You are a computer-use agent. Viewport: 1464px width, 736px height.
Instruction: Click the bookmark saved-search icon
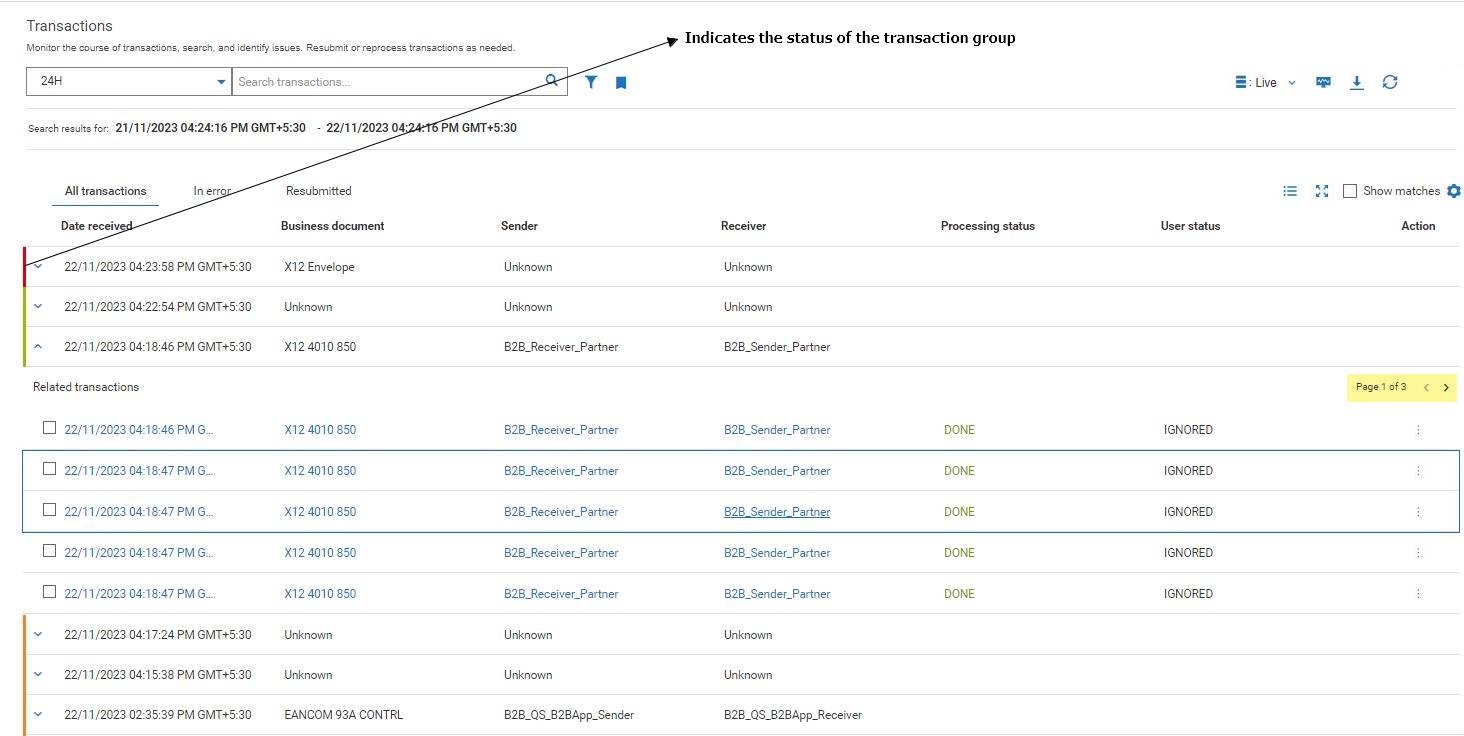point(621,83)
